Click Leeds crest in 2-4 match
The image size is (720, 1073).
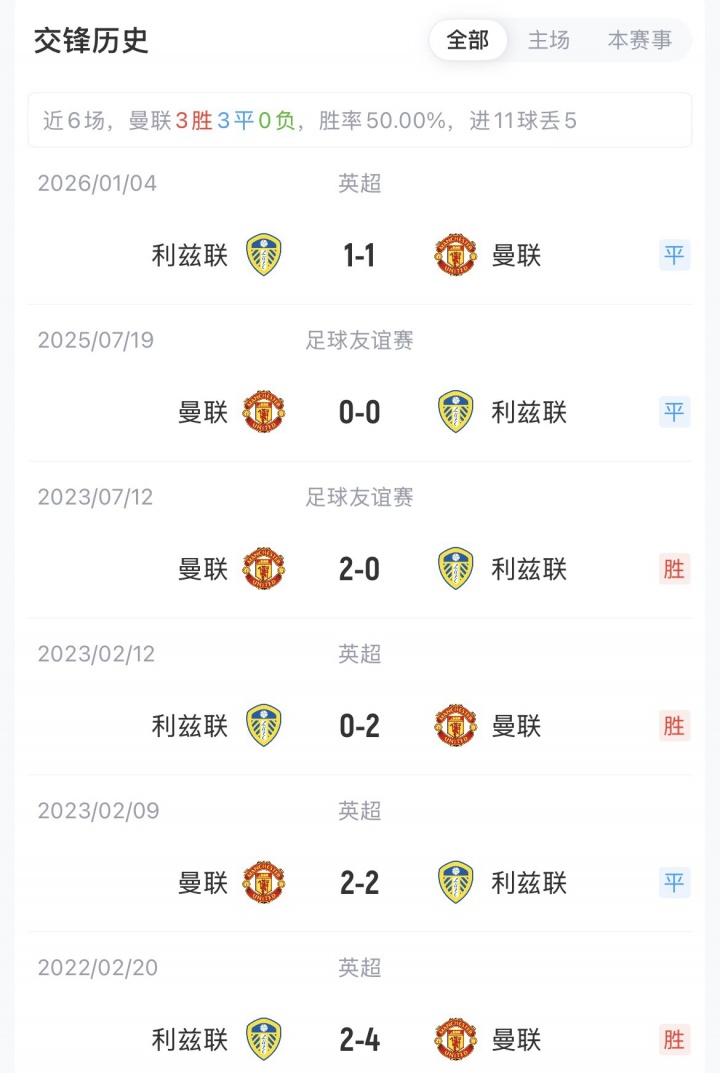(x=264, y=1040)
